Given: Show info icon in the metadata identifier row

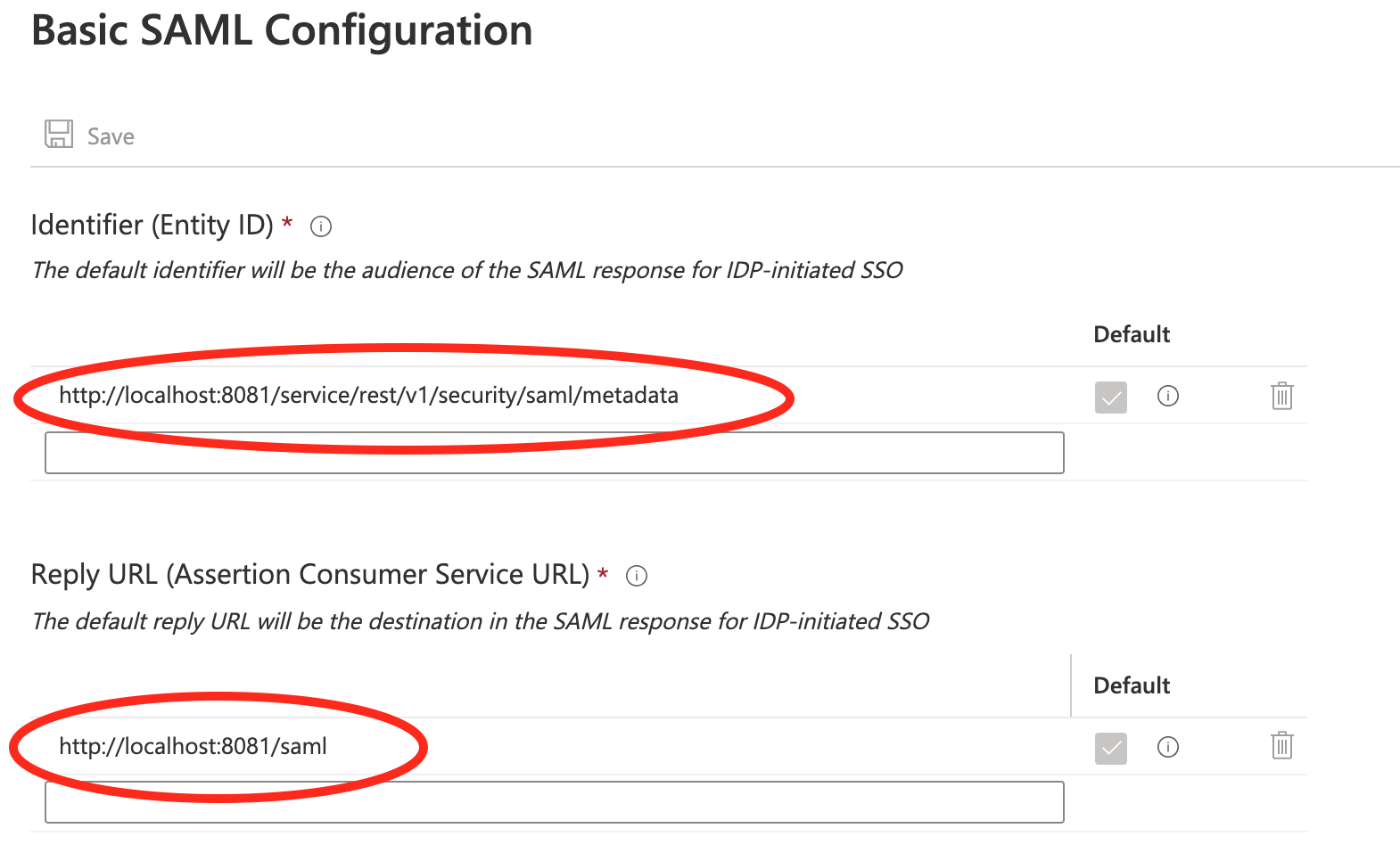Looking at the screenshot, I should [1167, 396].
